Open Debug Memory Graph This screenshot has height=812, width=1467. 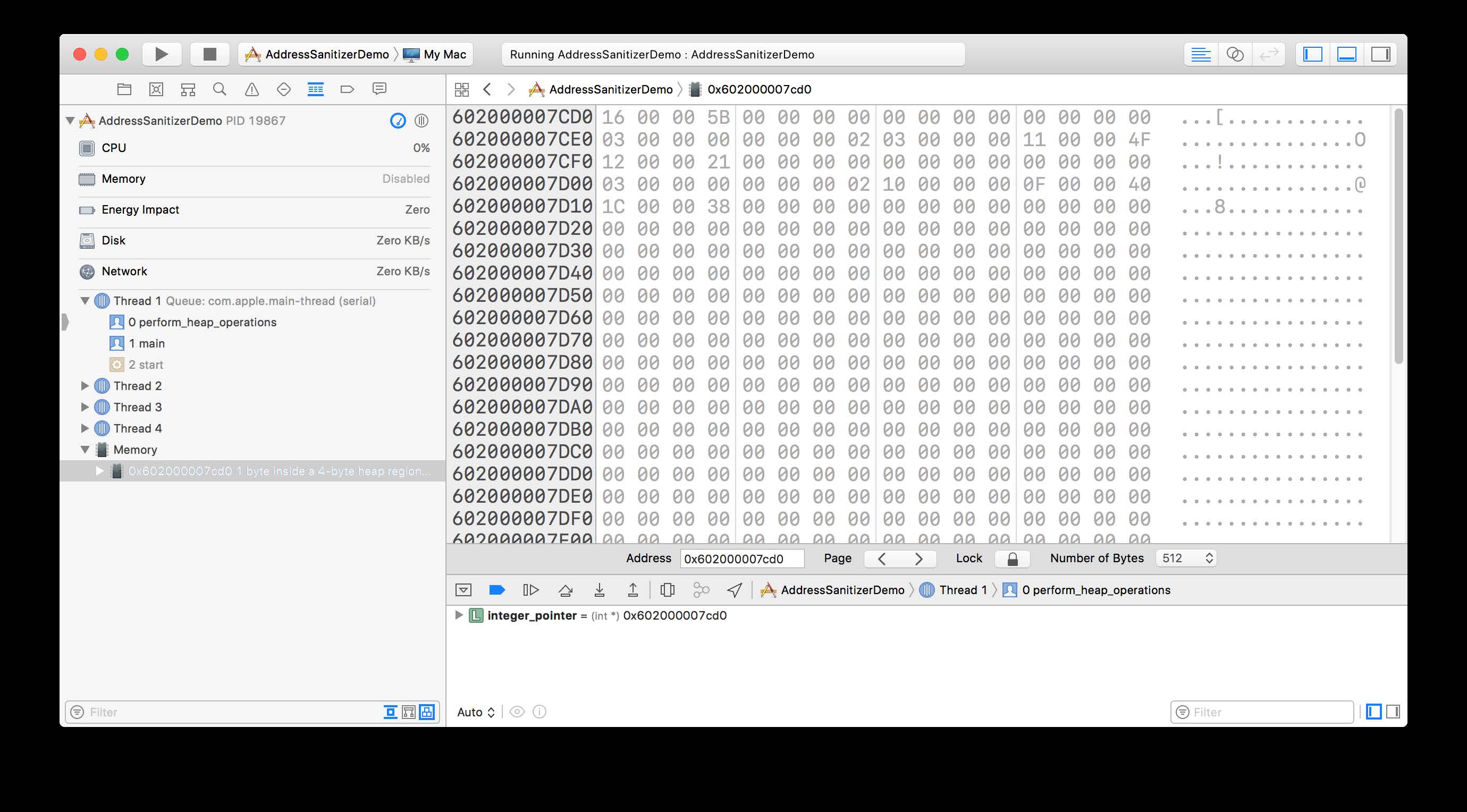701,590
